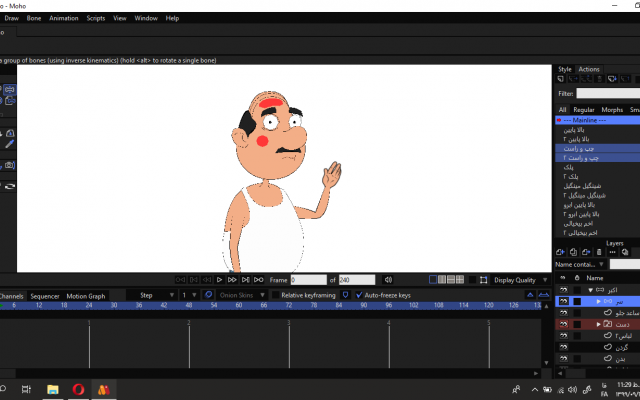Click the system volume tray icon
Viewport: 640px width, 400px height.
coord(573,390)
